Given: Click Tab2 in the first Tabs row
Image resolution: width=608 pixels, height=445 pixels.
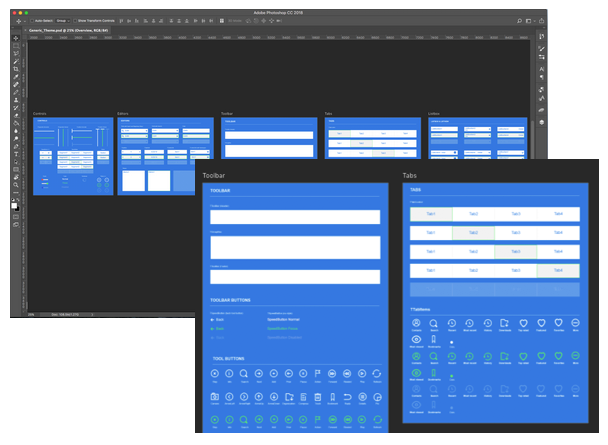Looking at the screenshot, I should (473, 214).
